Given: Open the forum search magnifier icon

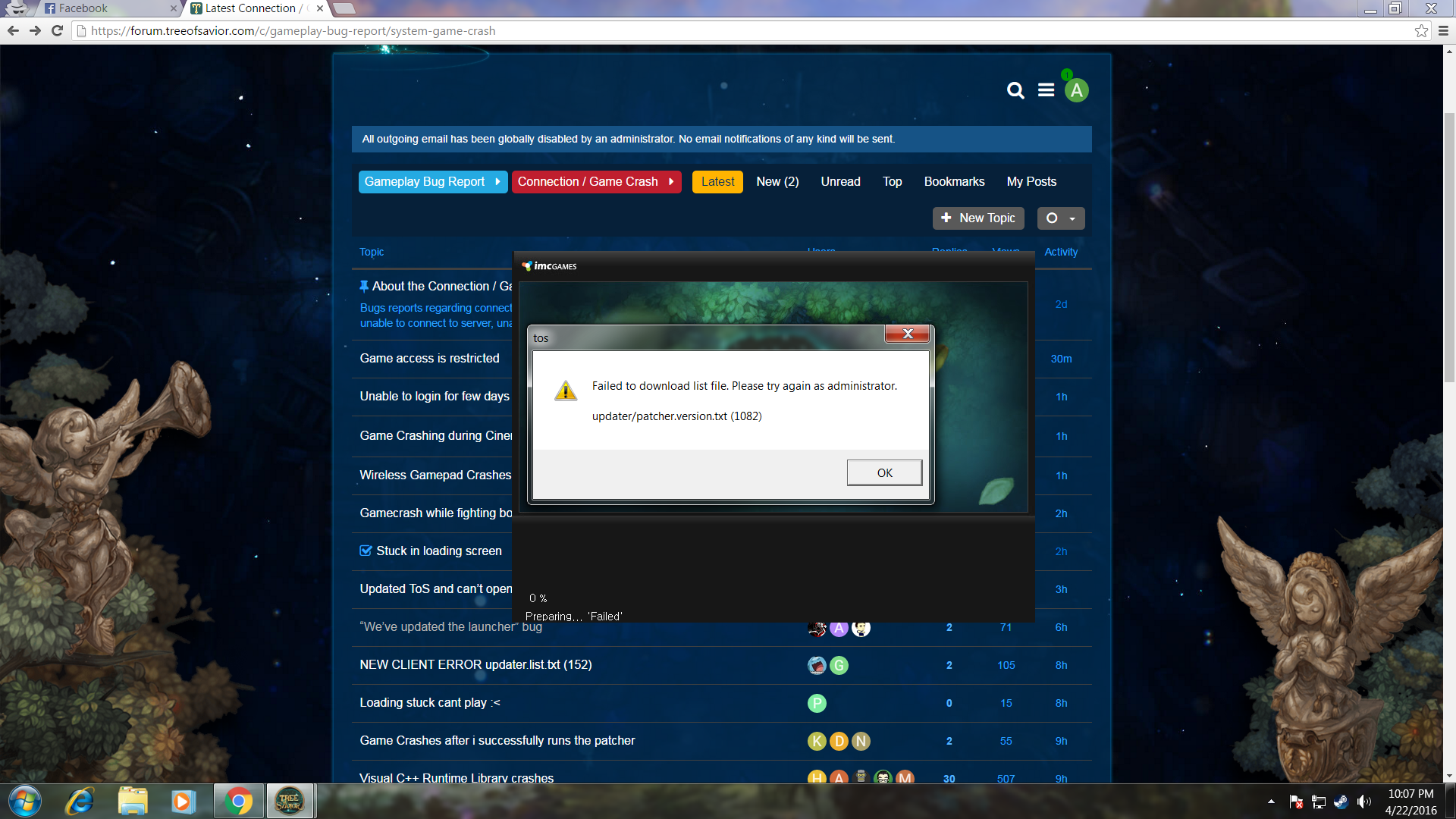Looking at the screenshot, I should point(1015,91).
